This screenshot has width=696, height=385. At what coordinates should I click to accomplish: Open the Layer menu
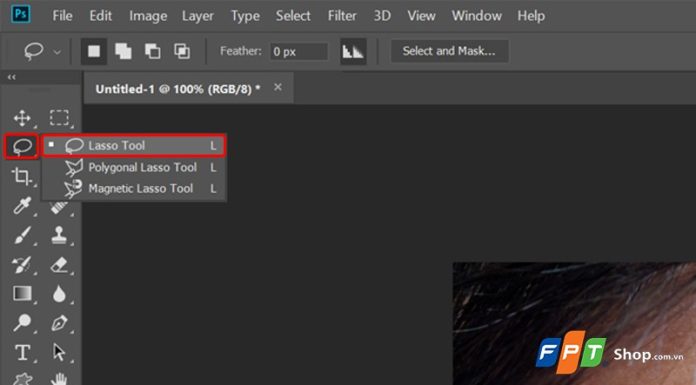point(198,16)
